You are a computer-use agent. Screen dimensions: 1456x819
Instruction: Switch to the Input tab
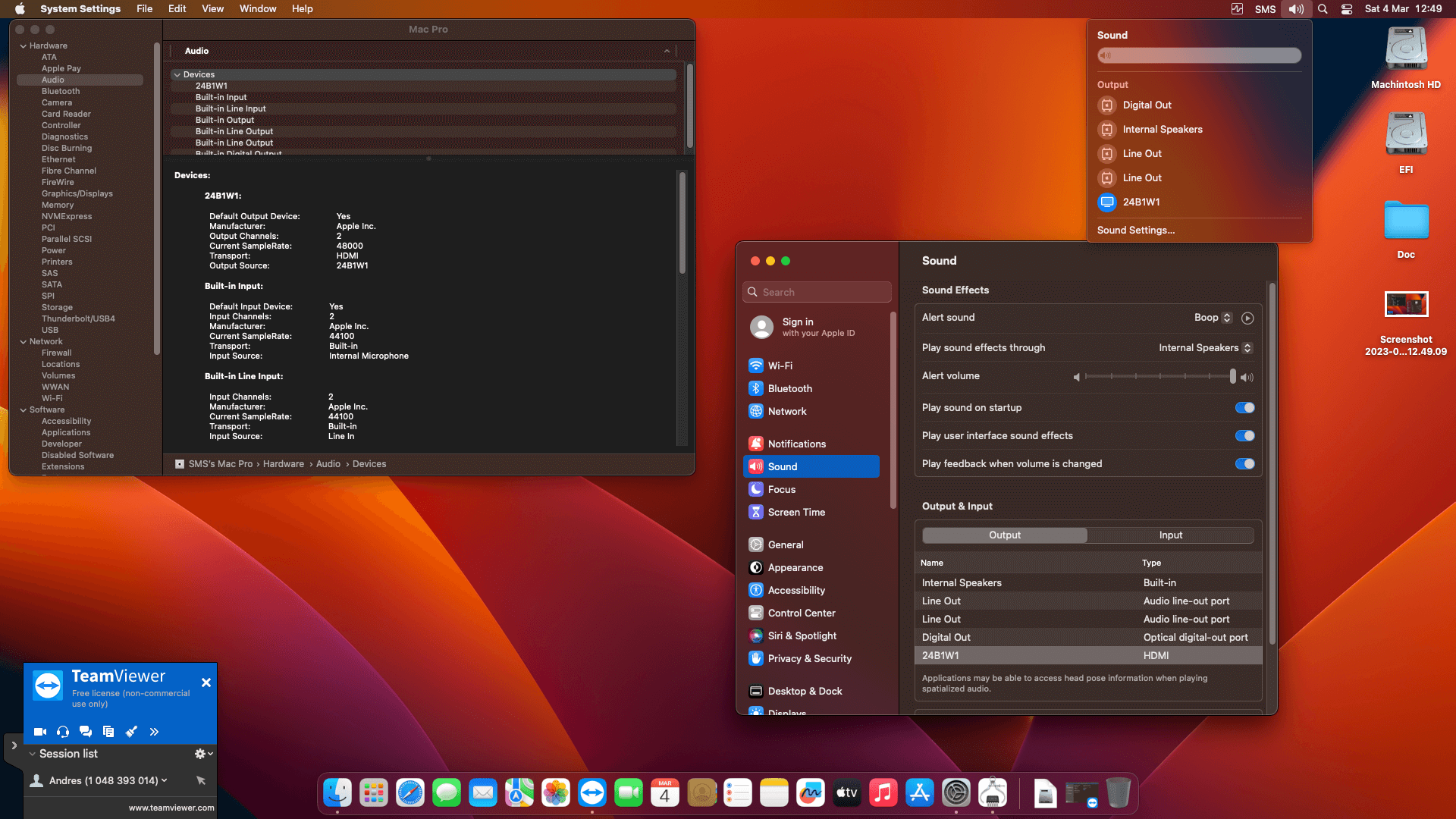click(x=1170, y=535)
